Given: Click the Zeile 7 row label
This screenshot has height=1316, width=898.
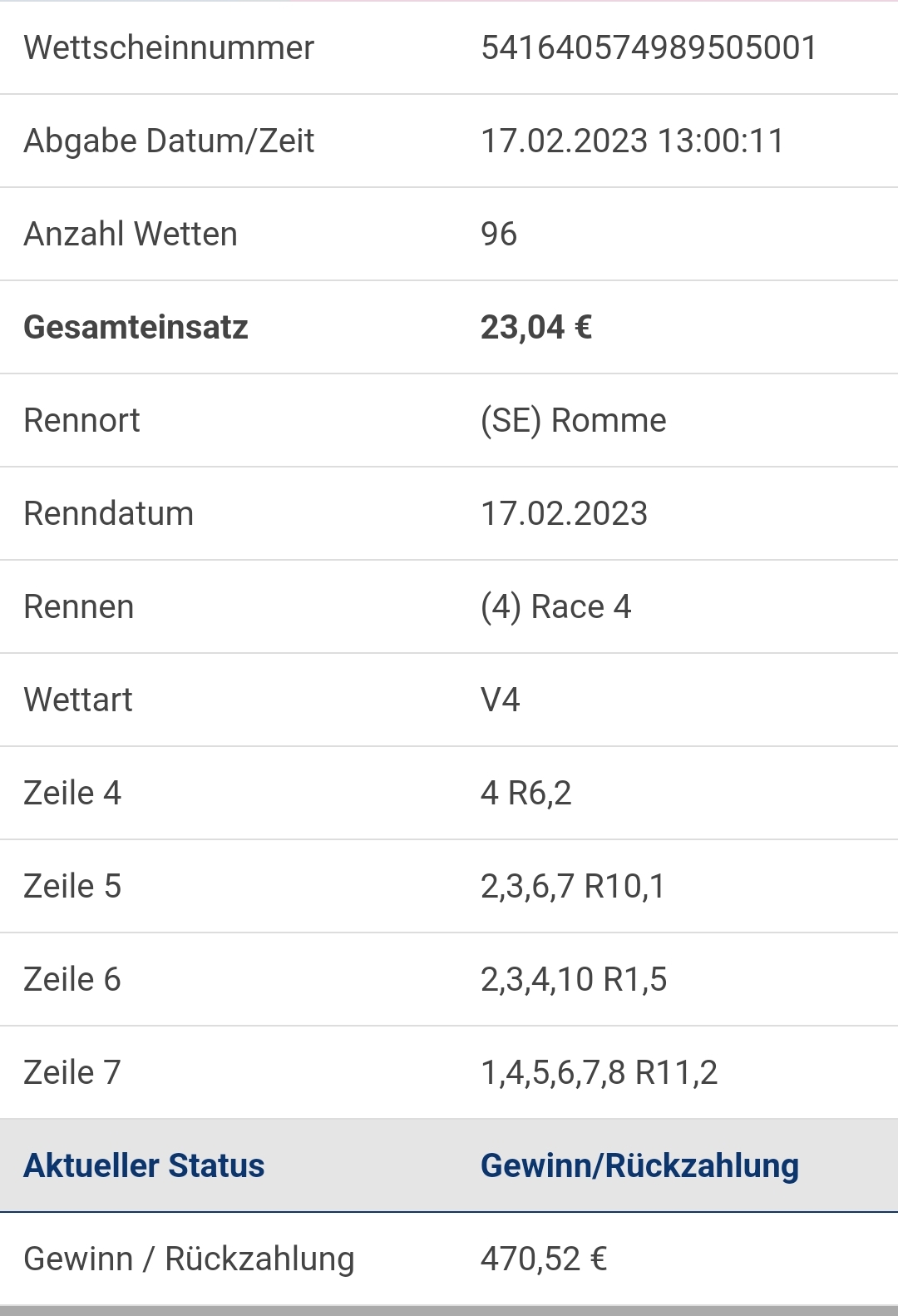Looking at the screenshot, I should (x=72, y=1072).
